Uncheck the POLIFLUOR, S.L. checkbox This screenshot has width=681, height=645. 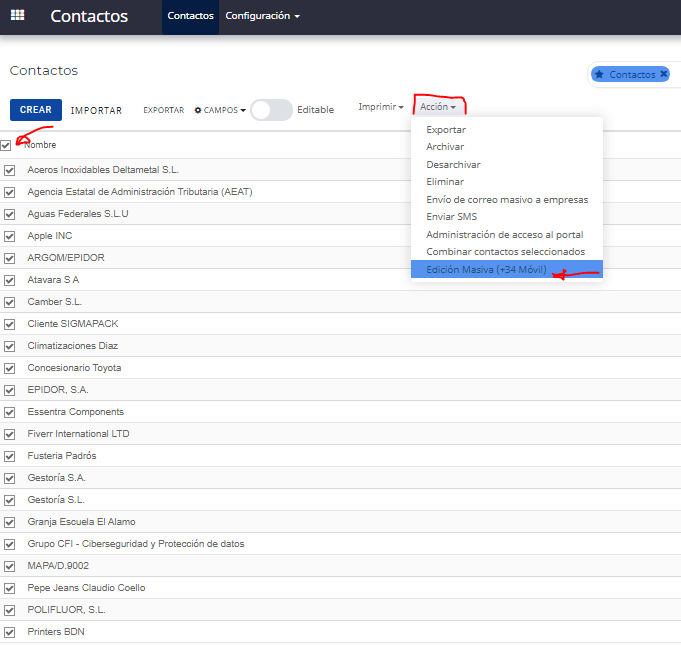[x=10, y=611]
